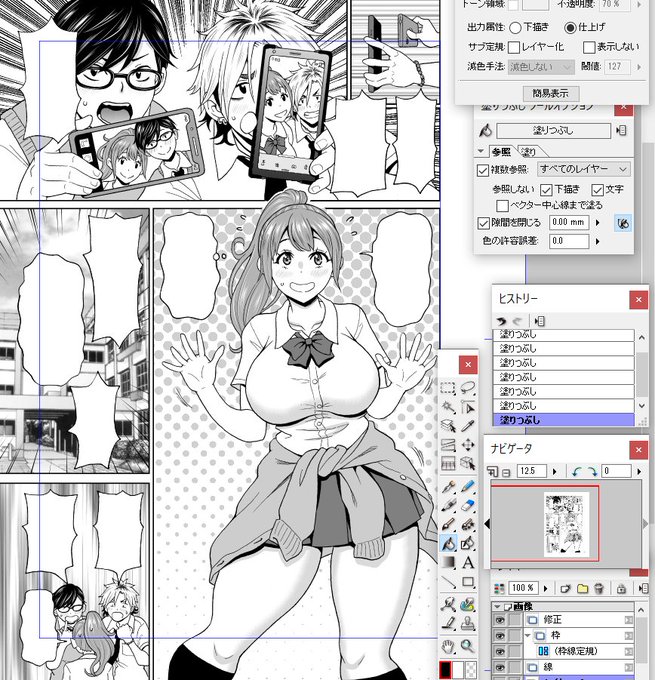Viewport: 655px width, 680px height.
Task: Select the object selector arrow tool
Action: [467, 407]
